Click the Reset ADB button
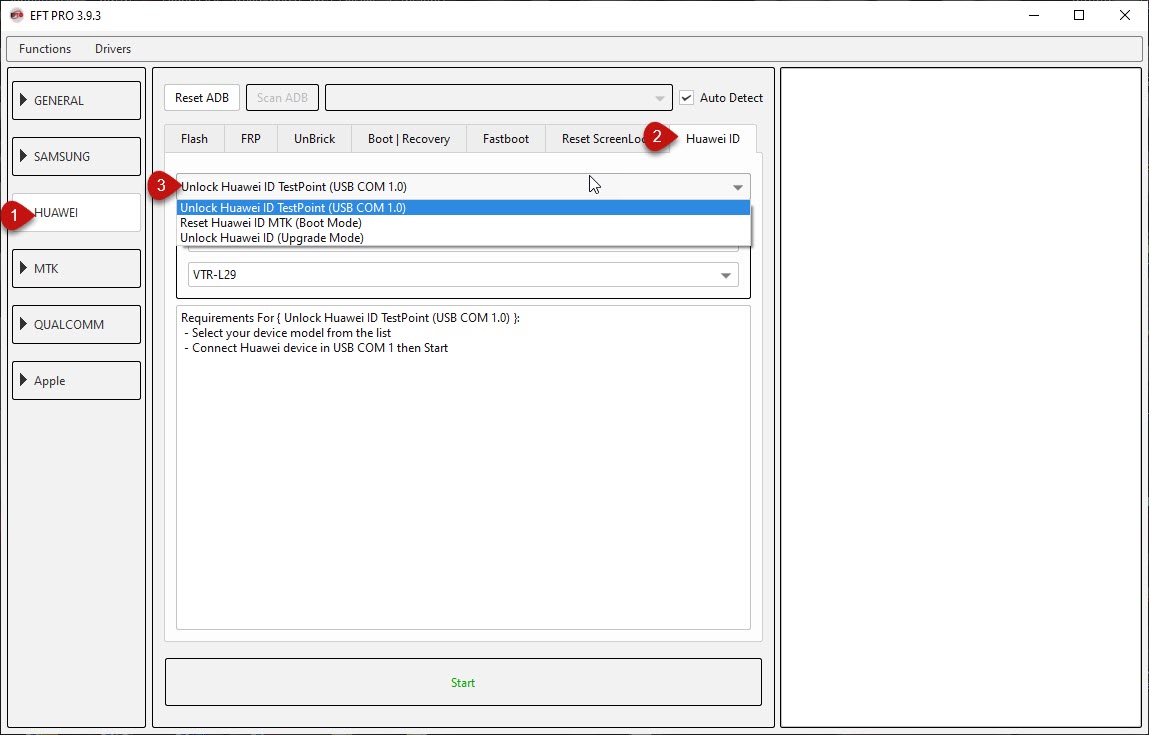The image size is (1149, 735). (202, 97)
